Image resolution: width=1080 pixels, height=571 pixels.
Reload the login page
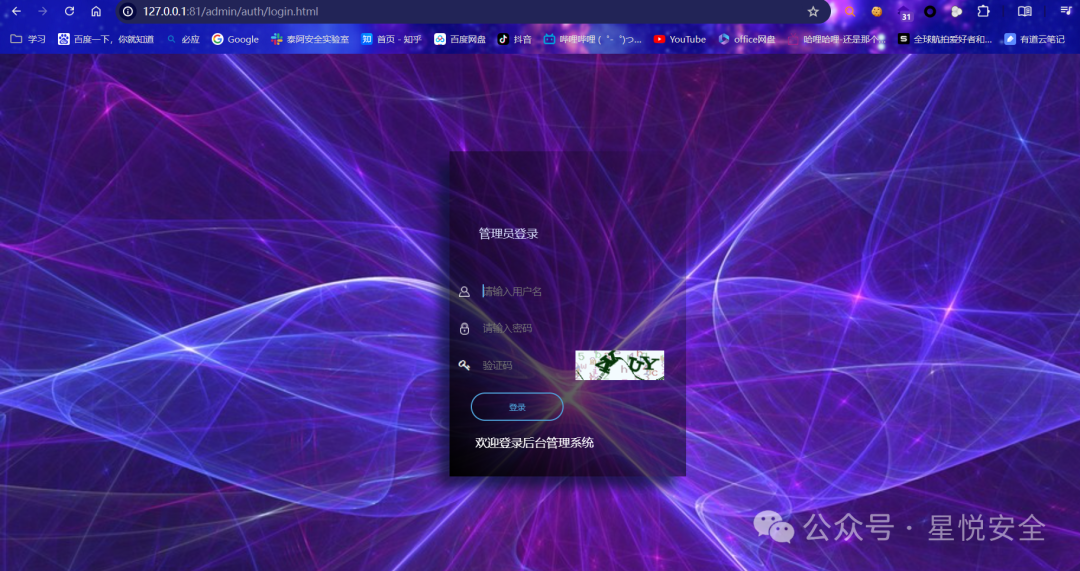pos(70,11)
